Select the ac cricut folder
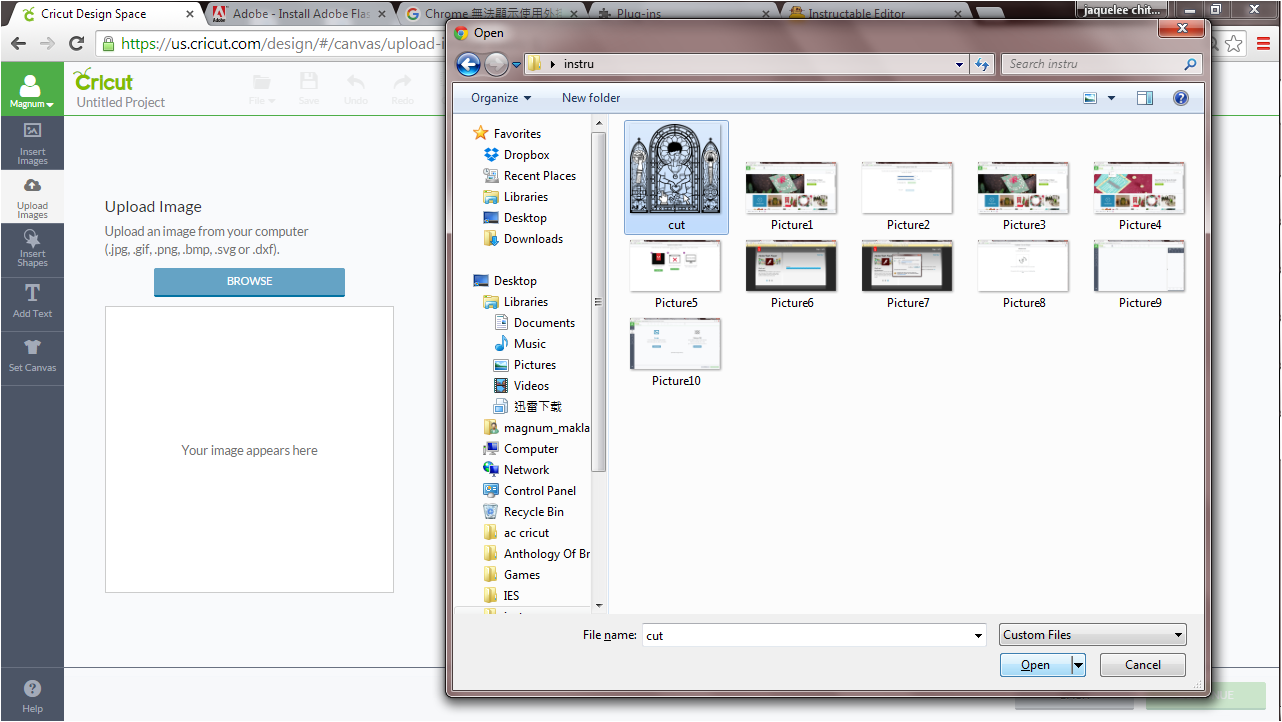1282x722 pixels. (526, 533)
